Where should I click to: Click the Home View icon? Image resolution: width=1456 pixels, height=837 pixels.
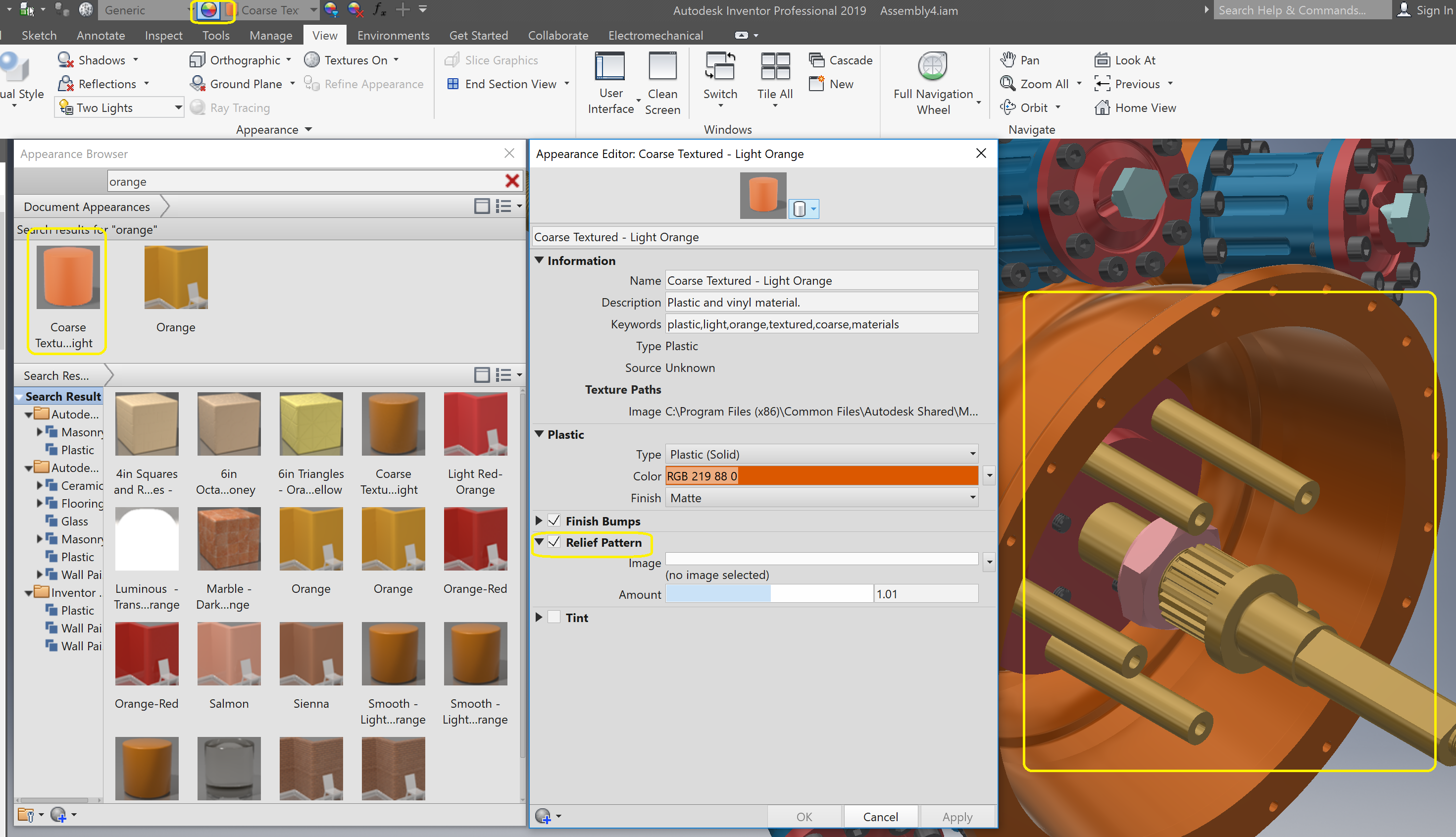click(x=1102, y=107)
